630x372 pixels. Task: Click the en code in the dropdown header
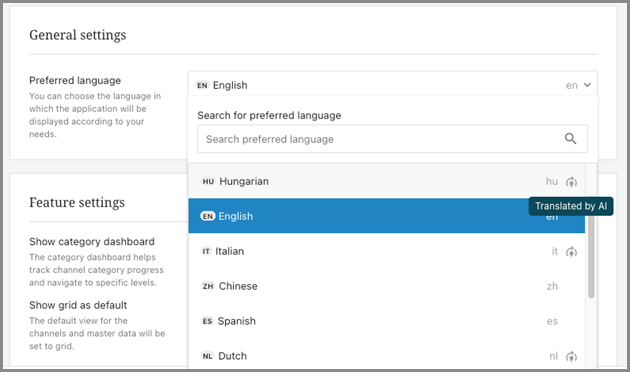coord(571,85)
